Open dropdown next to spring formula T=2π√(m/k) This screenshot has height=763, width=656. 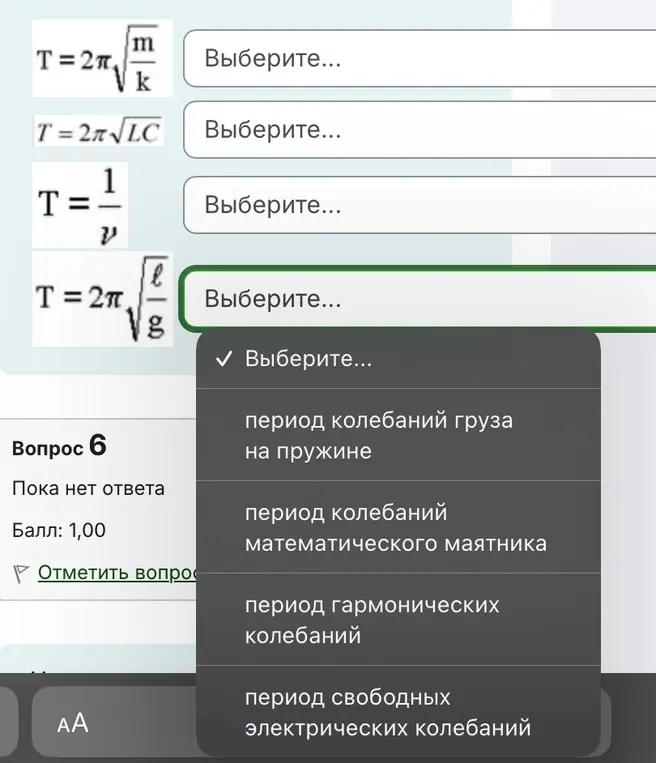point(419,58)
